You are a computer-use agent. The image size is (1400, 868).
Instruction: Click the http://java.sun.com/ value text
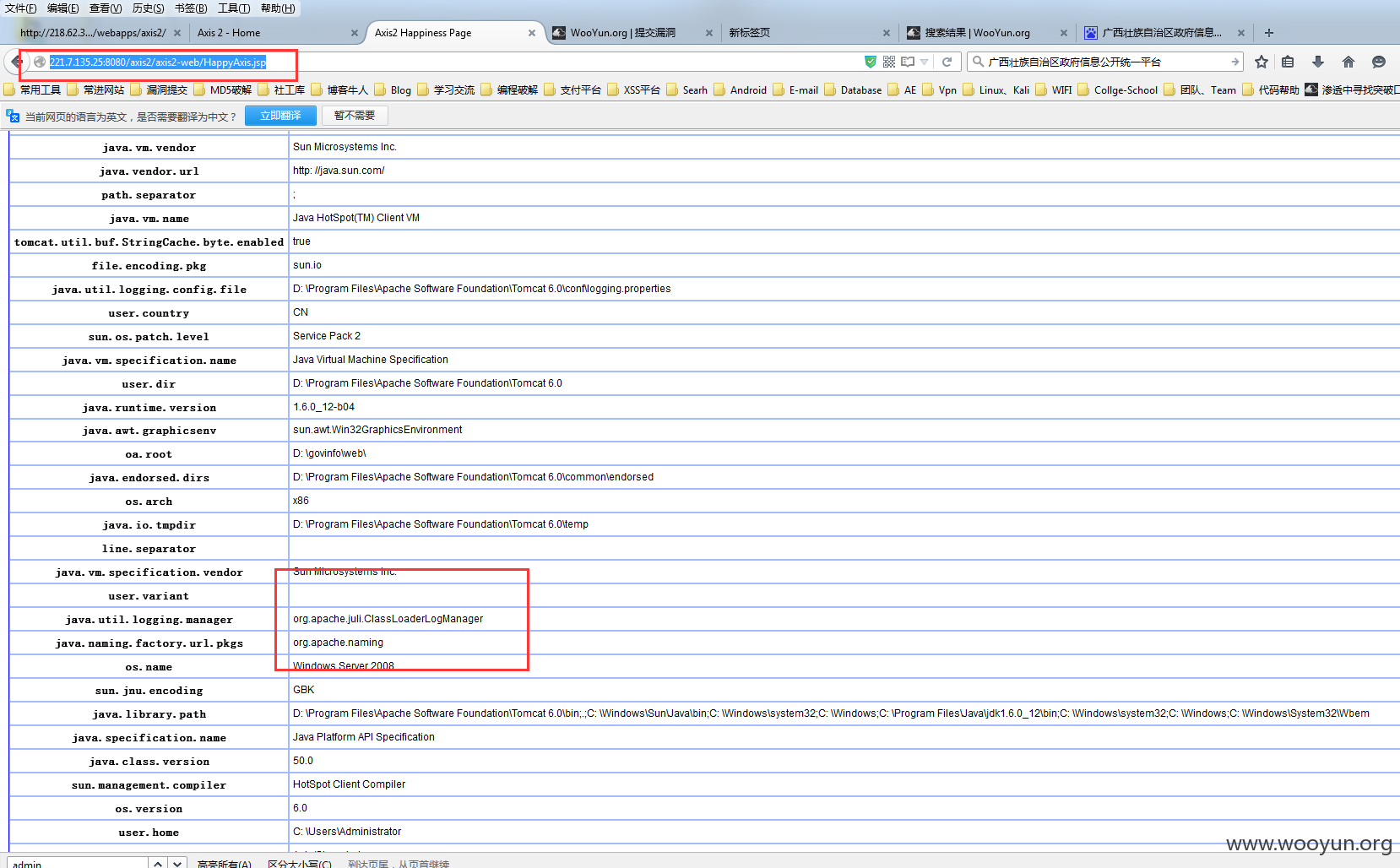339,171
